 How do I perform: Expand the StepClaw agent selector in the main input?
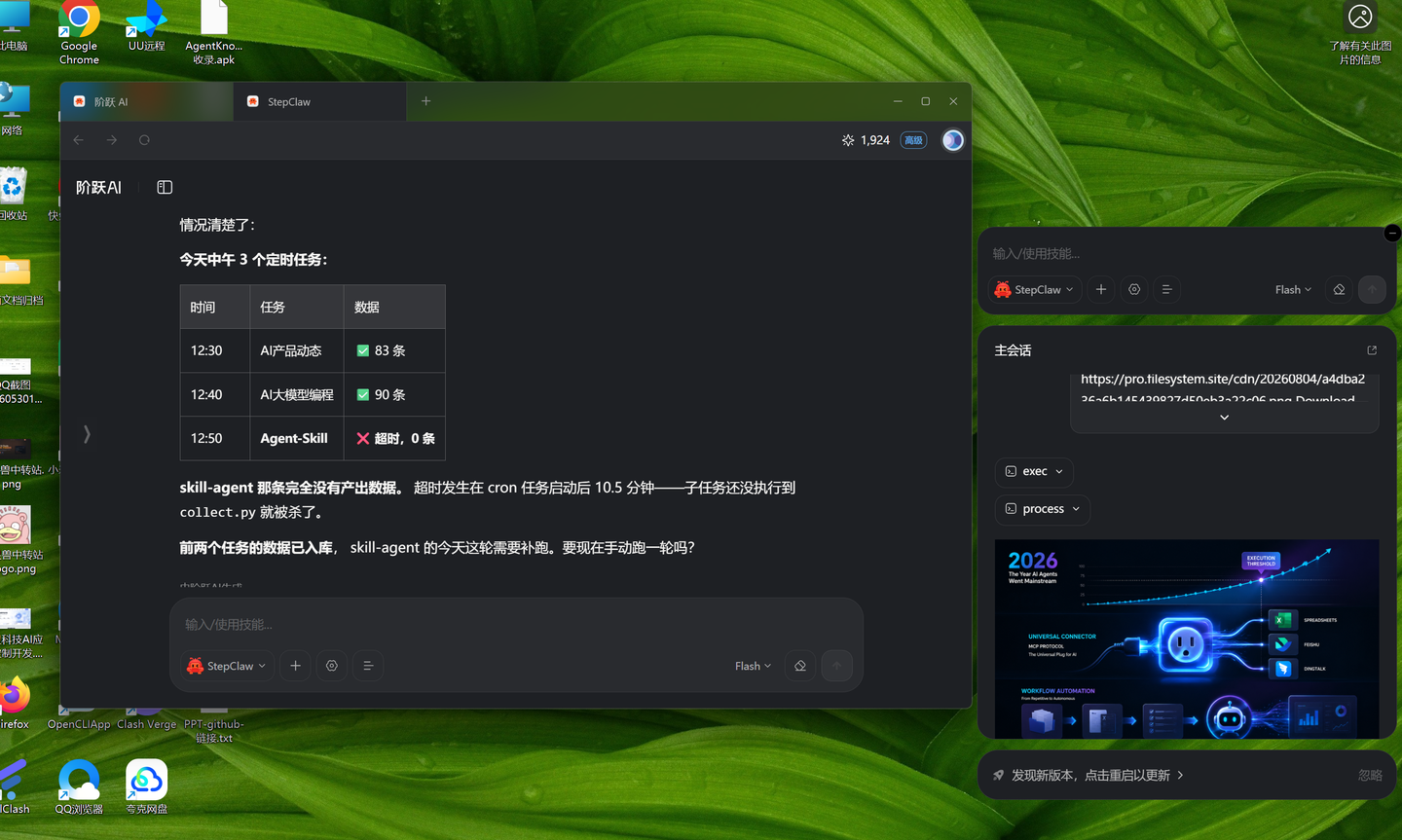pos(227,666)
